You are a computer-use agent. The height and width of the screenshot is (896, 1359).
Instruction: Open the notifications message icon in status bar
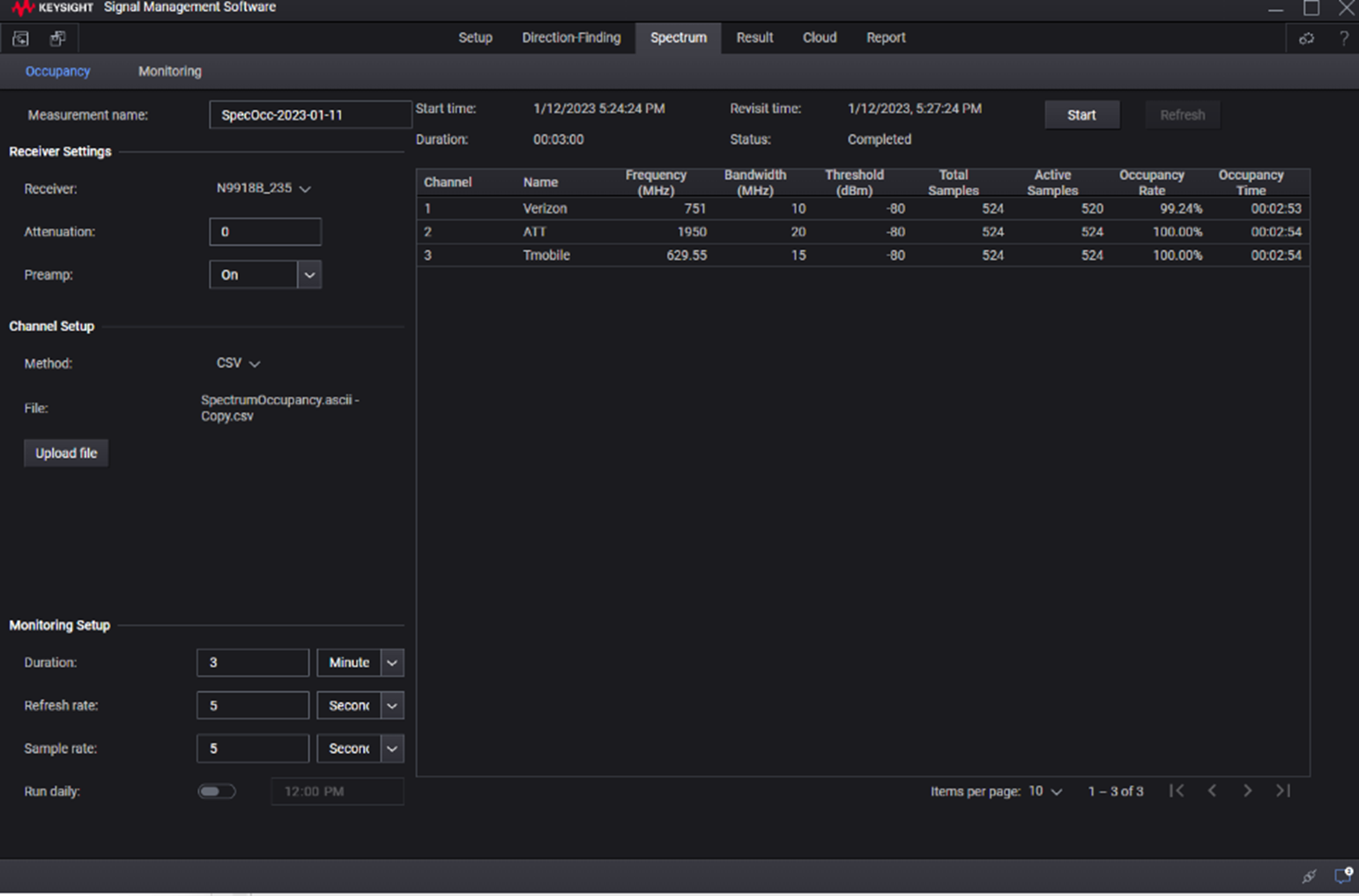[1343, 875]
